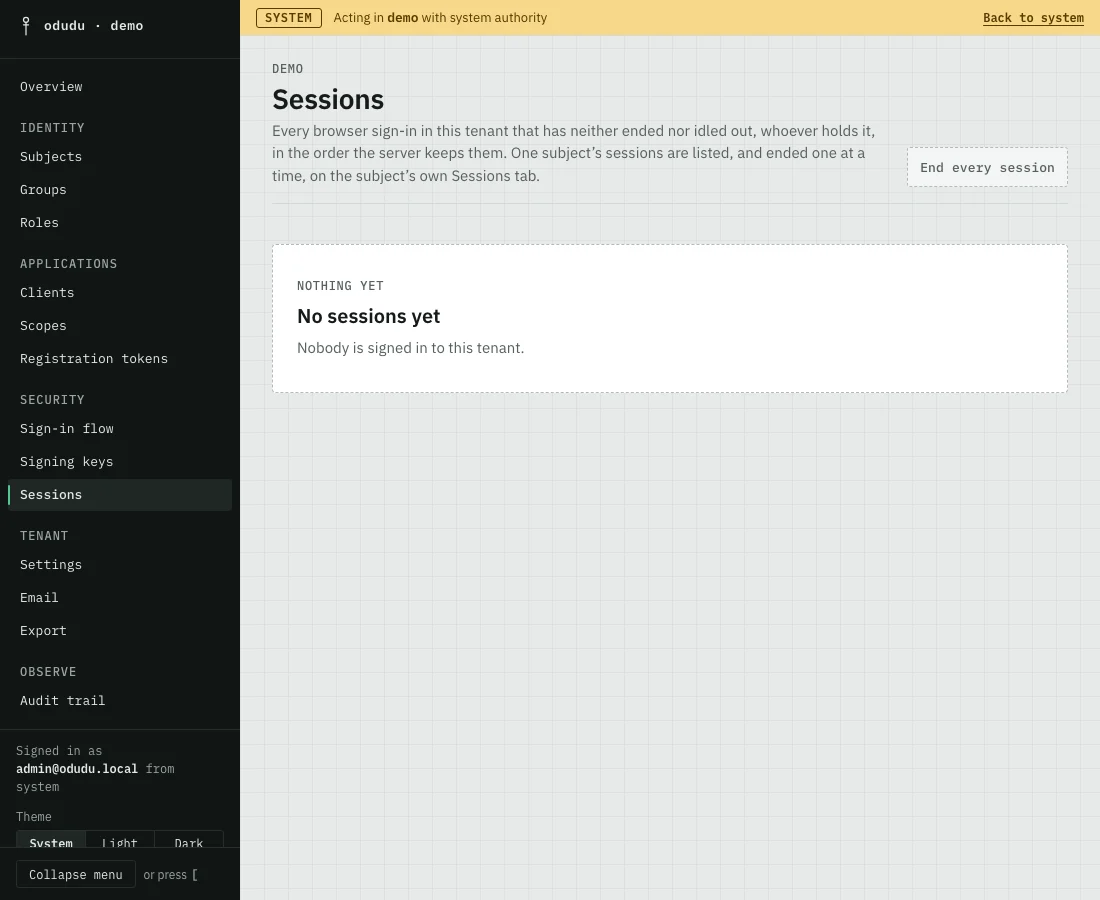
Task: Click the Sessions page heading
Action: 328,100
